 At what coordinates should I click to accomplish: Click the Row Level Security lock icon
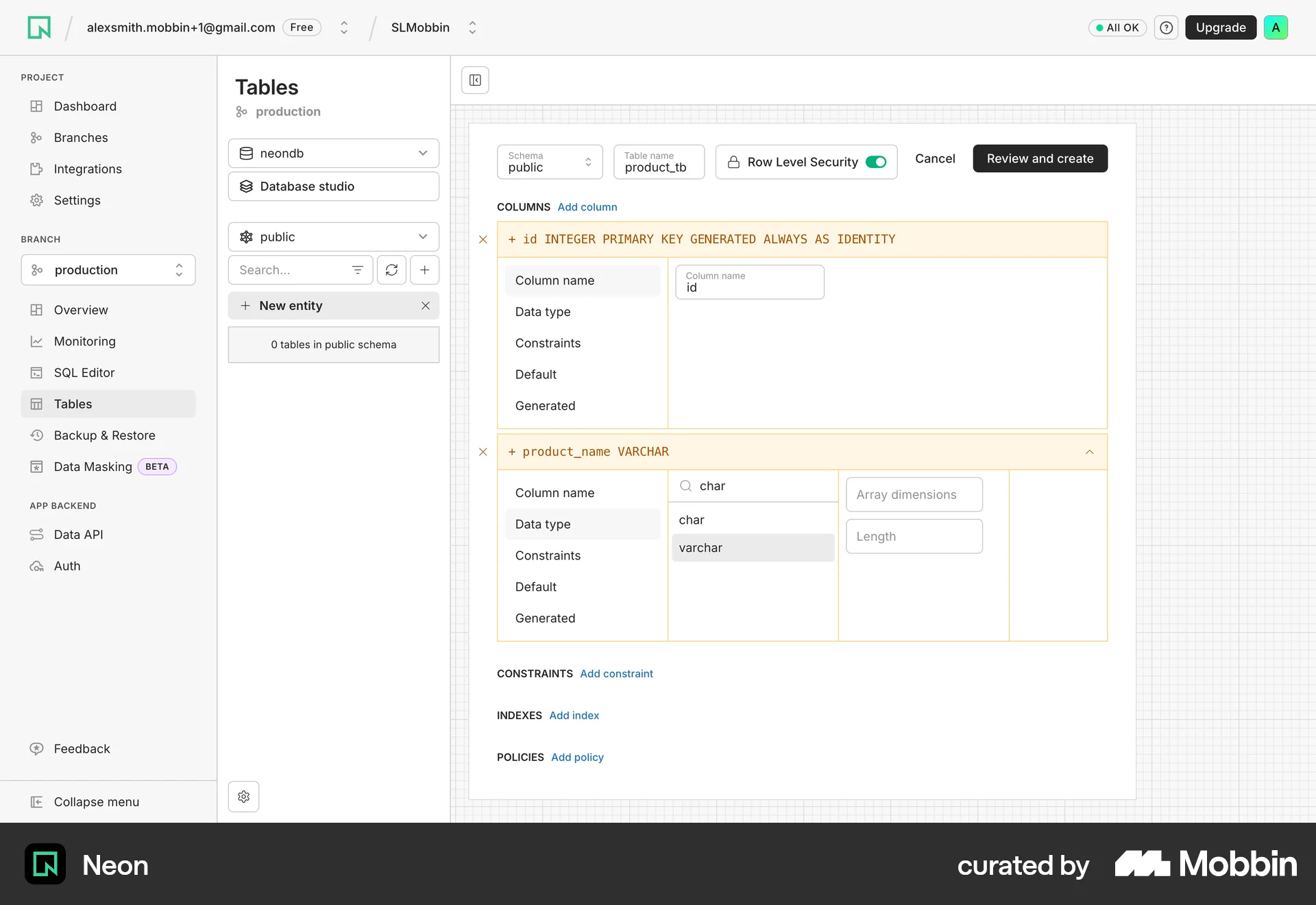[733, 162]
